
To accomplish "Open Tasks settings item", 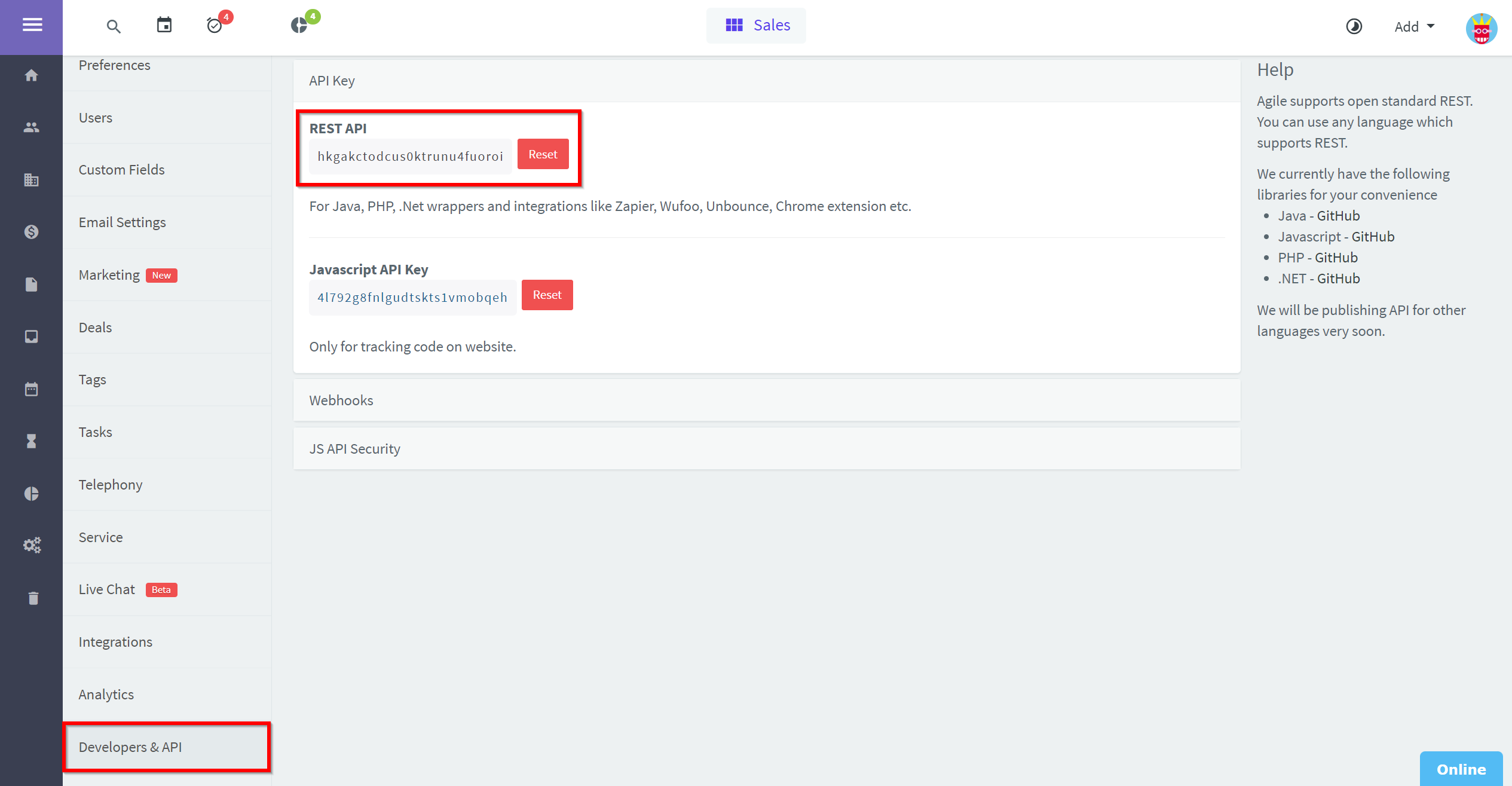I will (167, 432).
